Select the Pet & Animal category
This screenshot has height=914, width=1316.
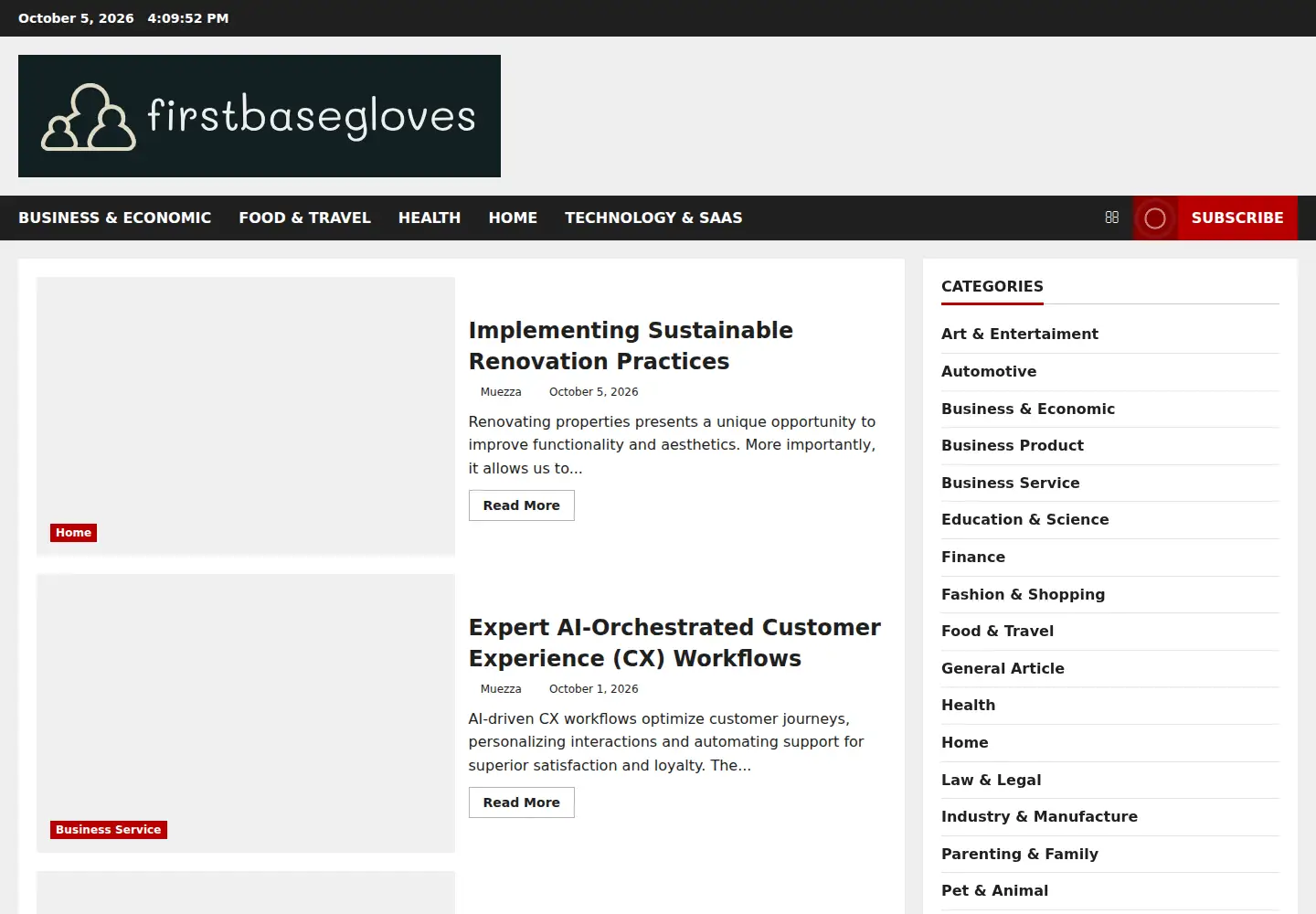pyautogui.click(x=995, y=890)
